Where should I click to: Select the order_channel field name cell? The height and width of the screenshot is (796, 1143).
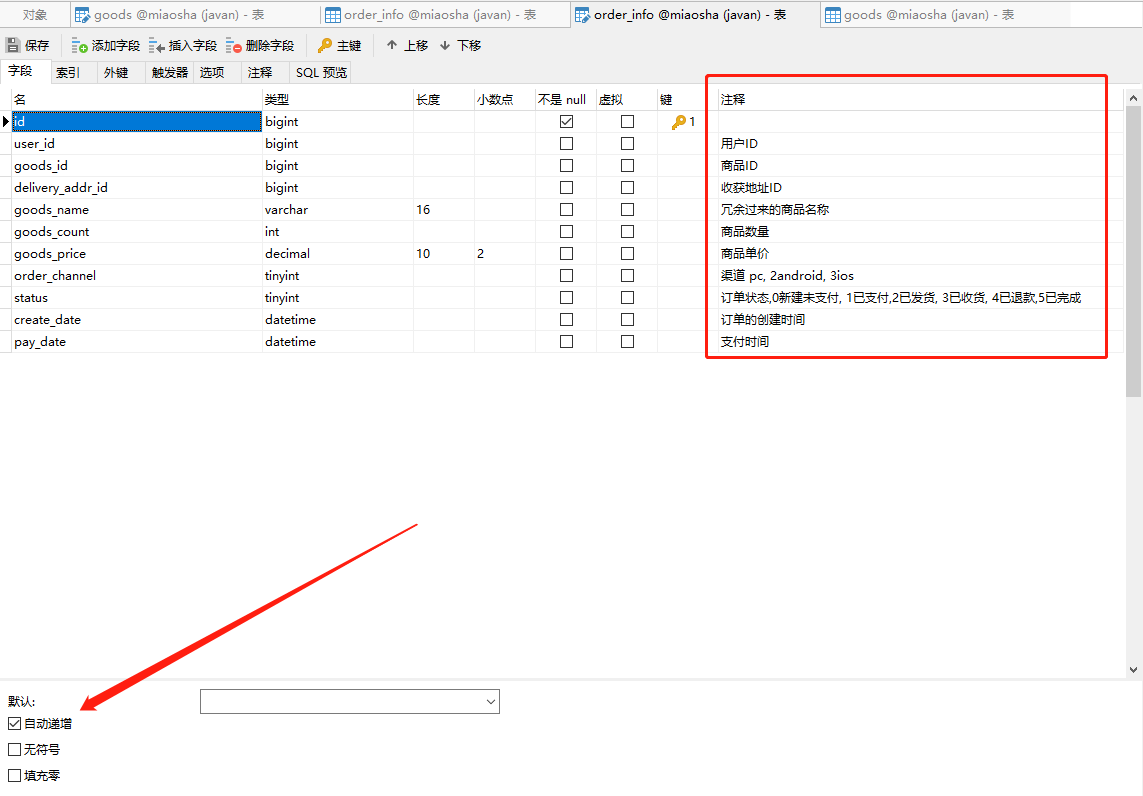(x=136, y=276)
